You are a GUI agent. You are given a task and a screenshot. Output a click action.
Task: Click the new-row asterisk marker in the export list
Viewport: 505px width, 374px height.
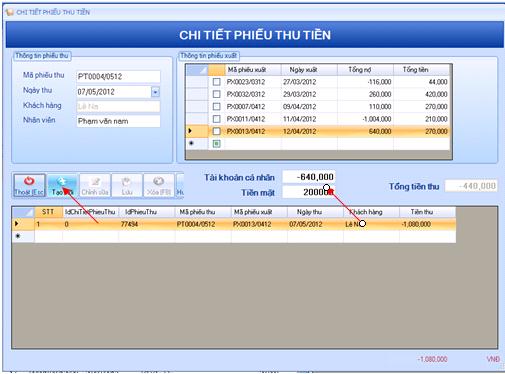click(191, 143)
